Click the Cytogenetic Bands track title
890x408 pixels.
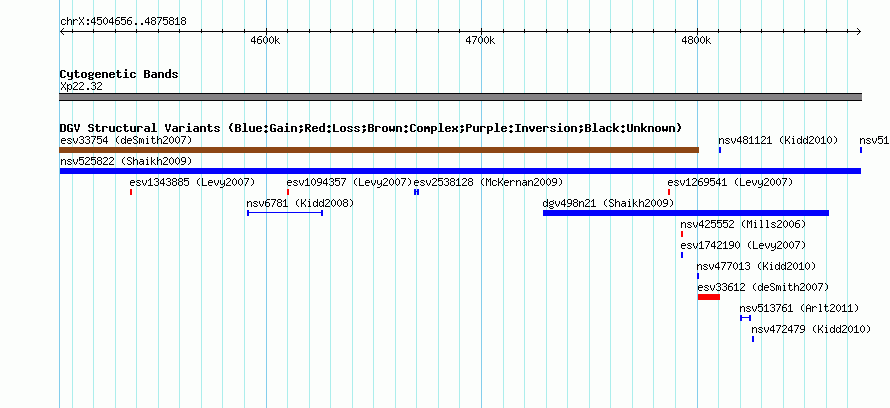coord(119,74)
